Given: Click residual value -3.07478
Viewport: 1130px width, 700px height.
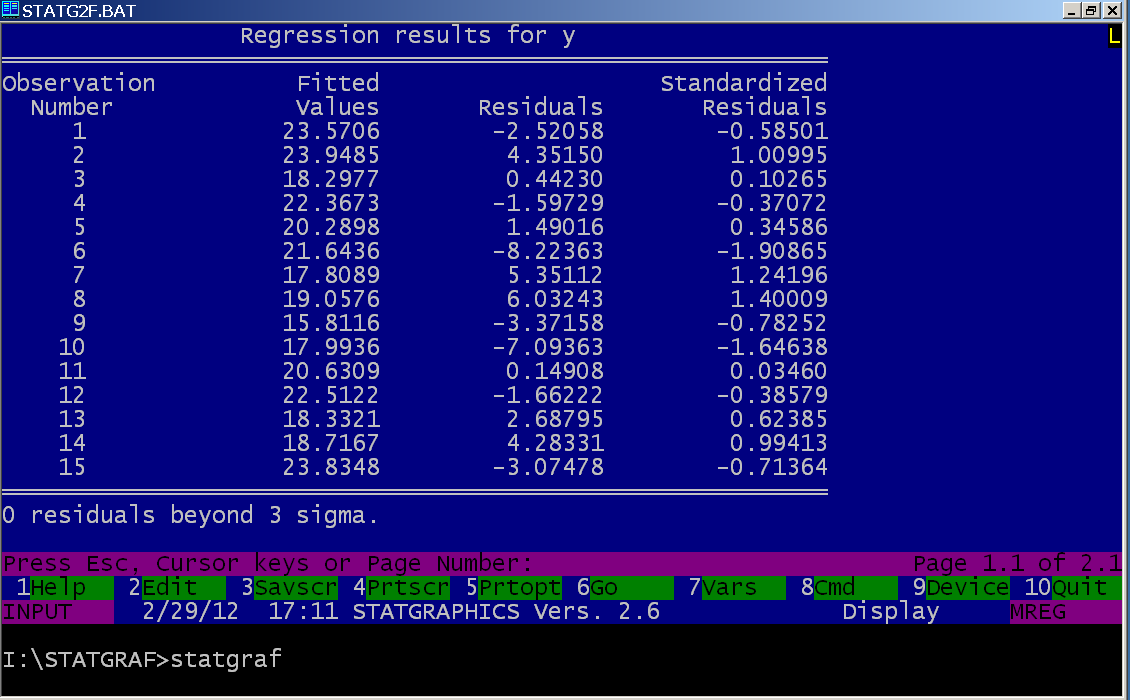Looking at the screenshot, I should click(548, 467).
